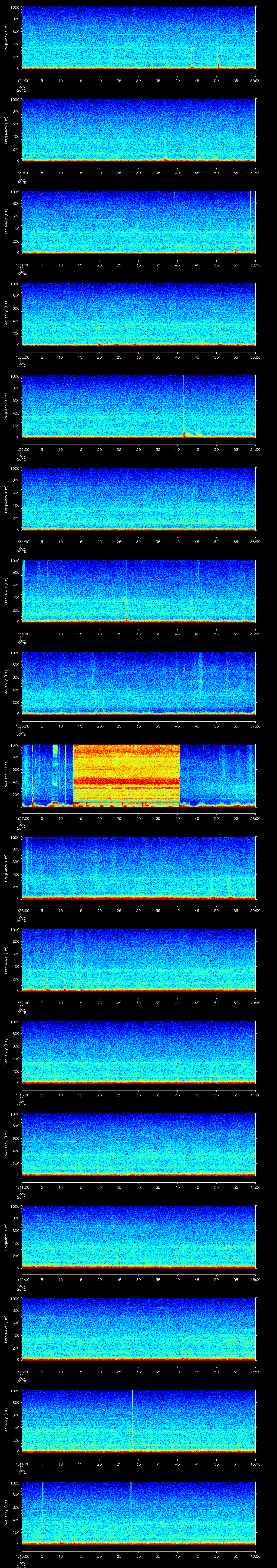Select the '1:31:00' start time label
This screenshot has height=1568, width=277.
(22, 265)
